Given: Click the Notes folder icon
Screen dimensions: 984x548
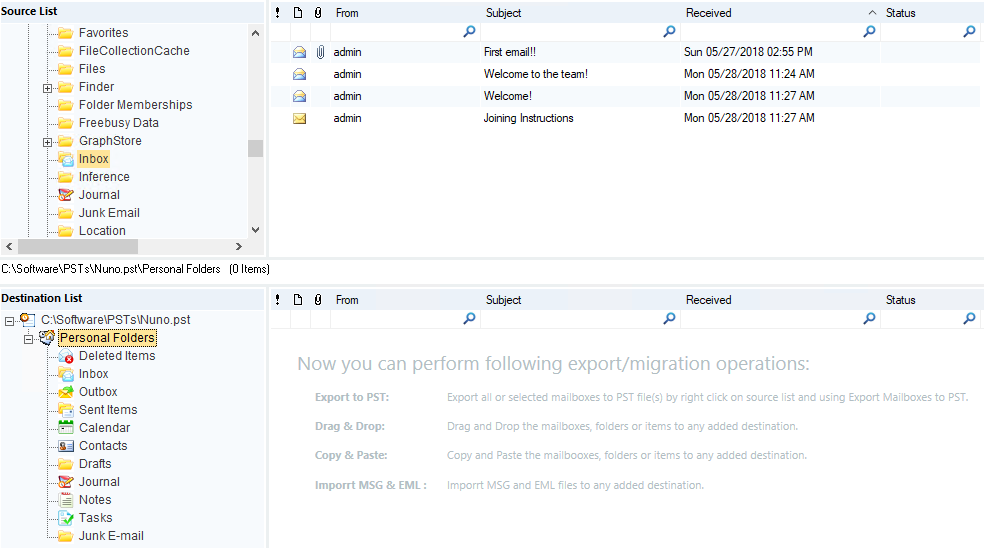Looking at the screenshot, I should point(66,500).
